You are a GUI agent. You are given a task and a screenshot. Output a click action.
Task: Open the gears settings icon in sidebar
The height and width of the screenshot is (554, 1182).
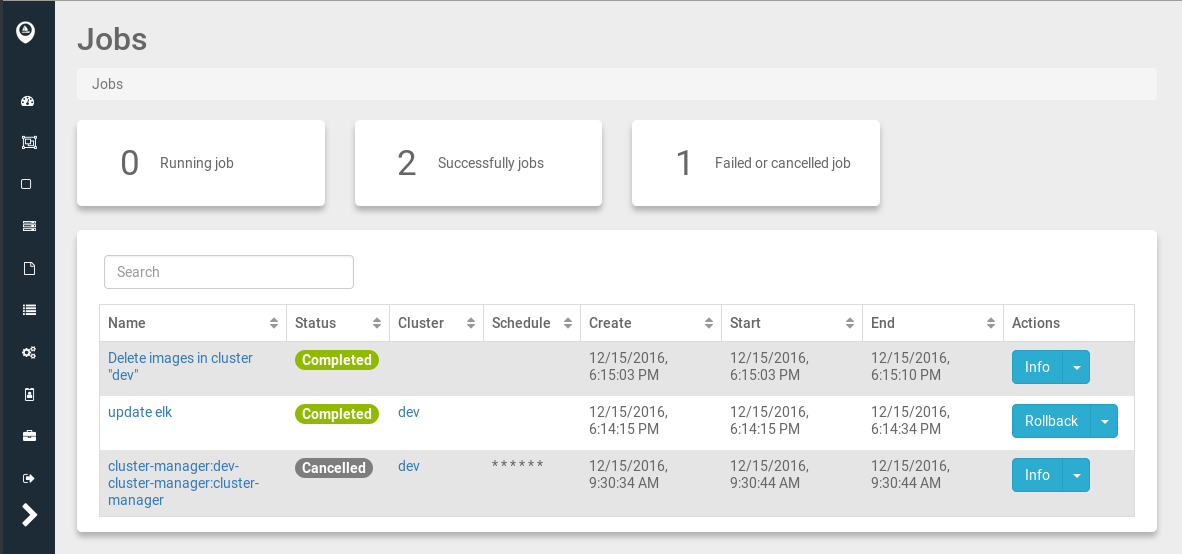[29, 352]
